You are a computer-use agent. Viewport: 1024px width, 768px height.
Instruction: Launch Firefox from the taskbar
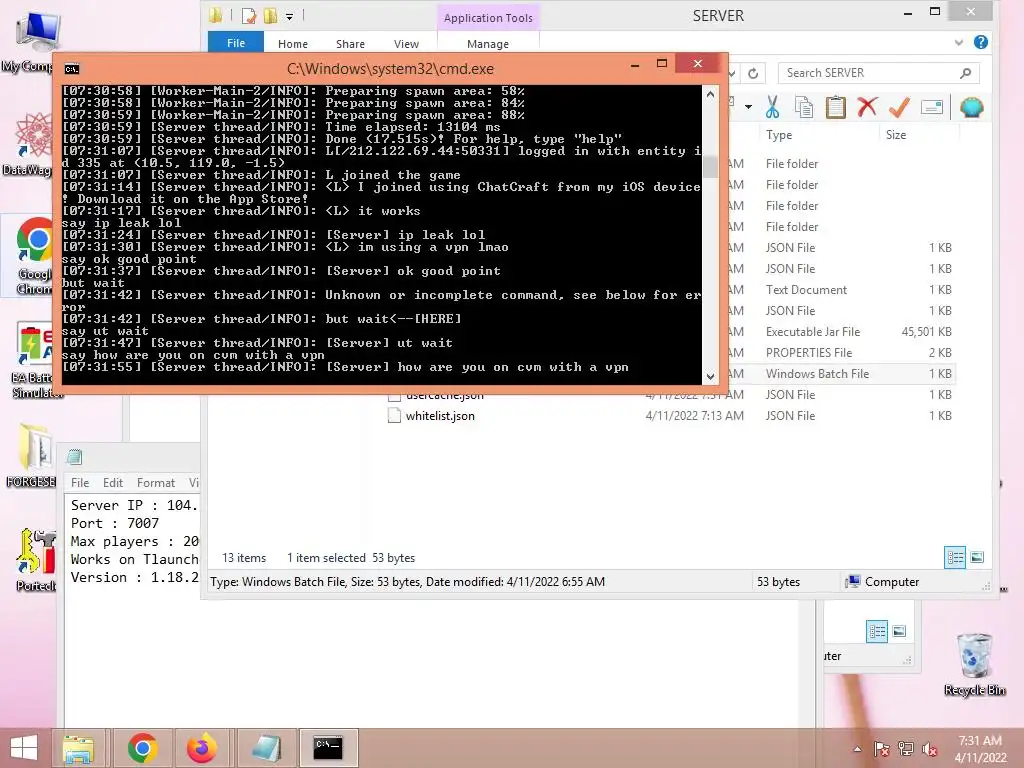pos(201,748)
